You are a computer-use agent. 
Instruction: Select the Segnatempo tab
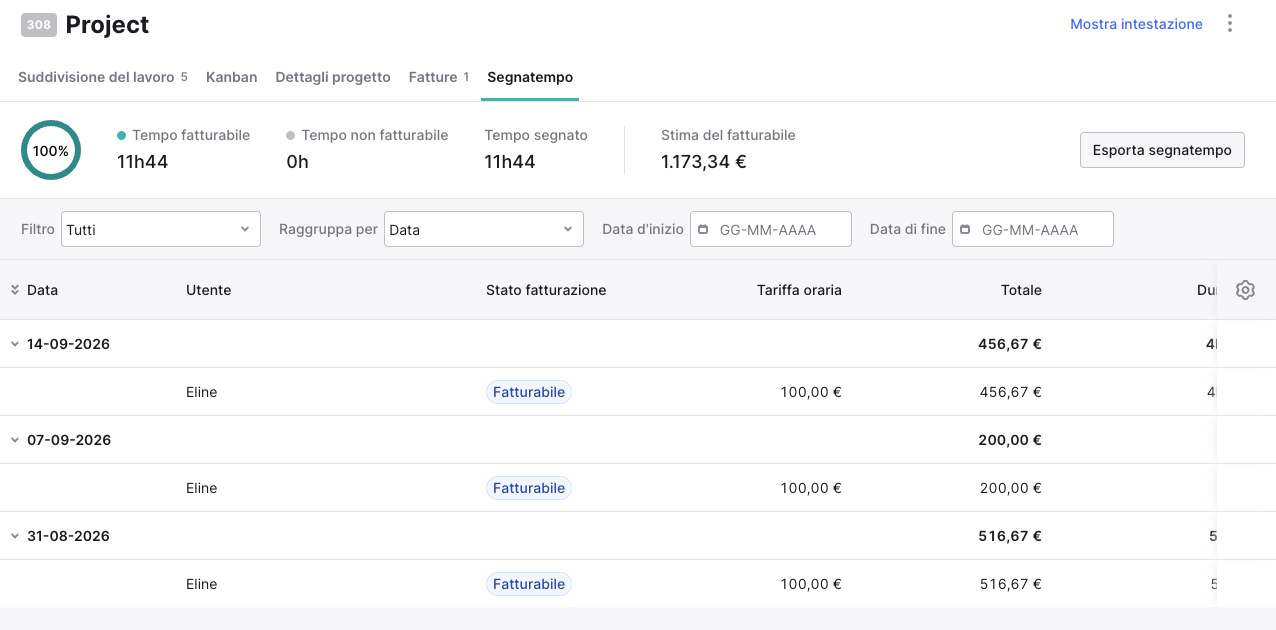pos(530,77)
